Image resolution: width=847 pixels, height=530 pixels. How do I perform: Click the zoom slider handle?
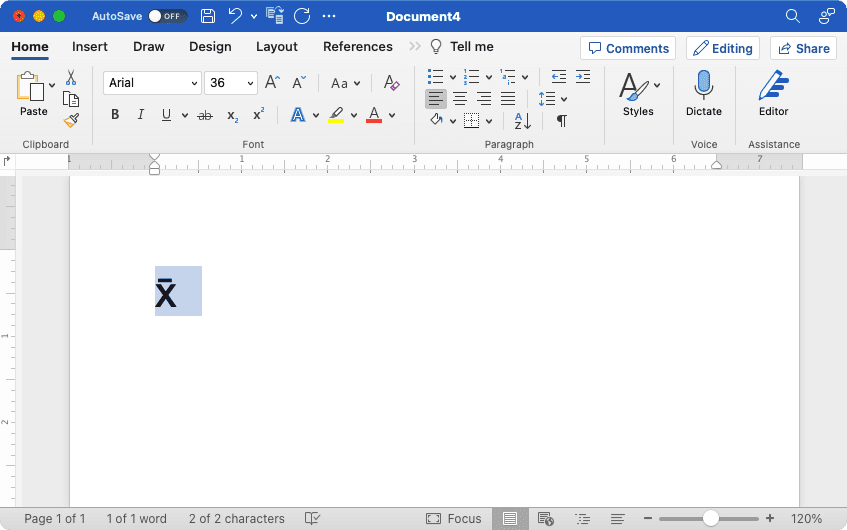710,518
